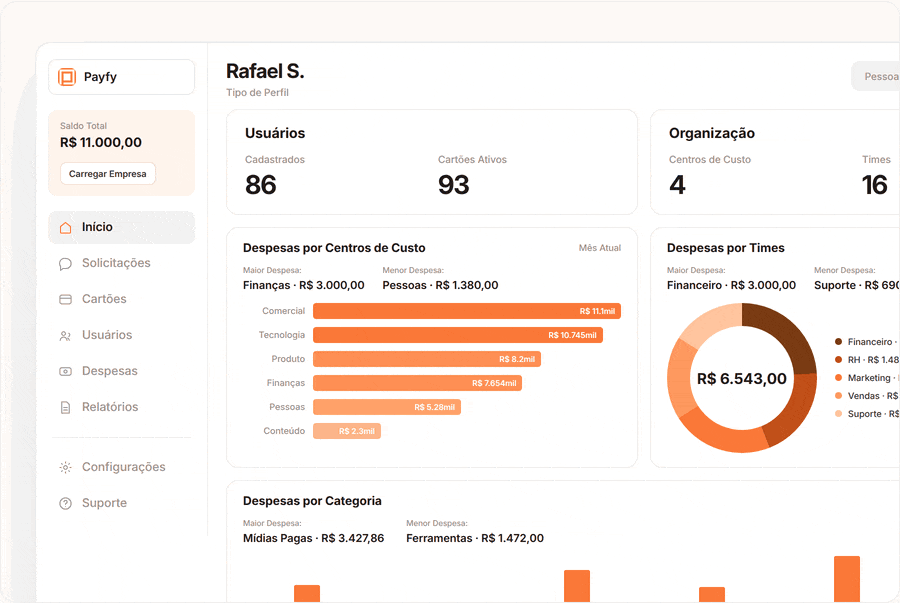
Task: Click the Vendas legend color dot
Action: tap(838, 396)
